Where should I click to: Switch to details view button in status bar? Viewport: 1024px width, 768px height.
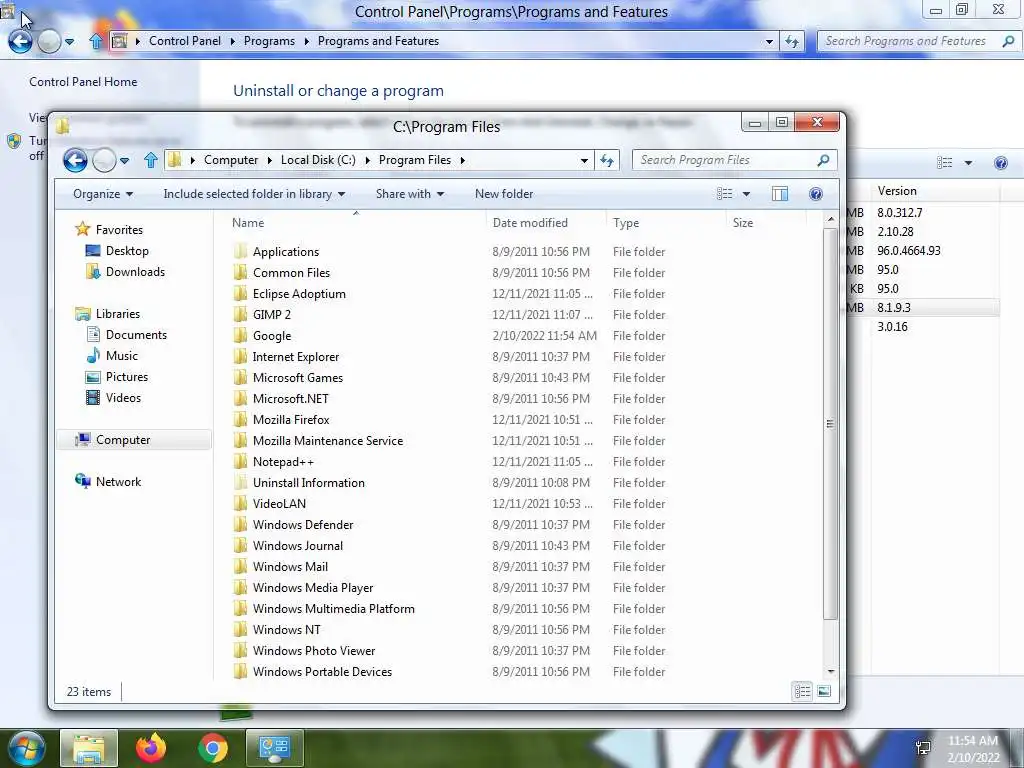pos(803,691)
